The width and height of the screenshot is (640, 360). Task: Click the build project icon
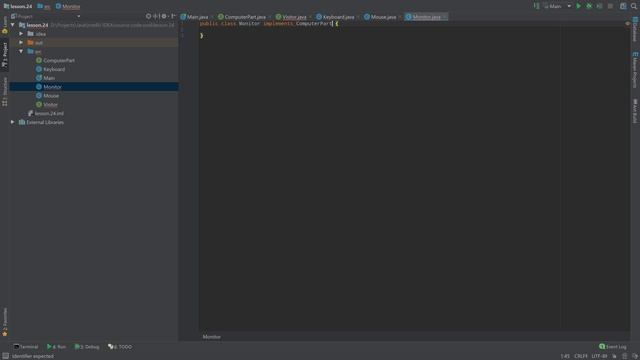coord(536,6)
